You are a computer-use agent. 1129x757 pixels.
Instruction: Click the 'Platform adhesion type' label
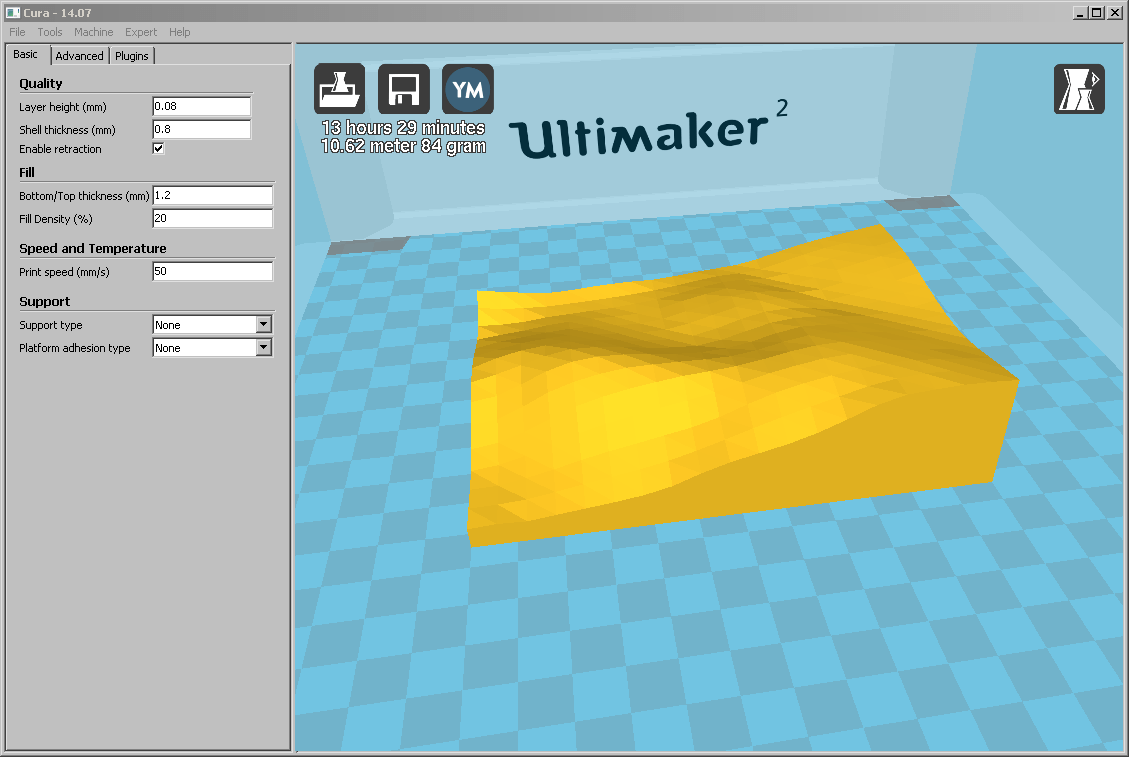(75, 348)
